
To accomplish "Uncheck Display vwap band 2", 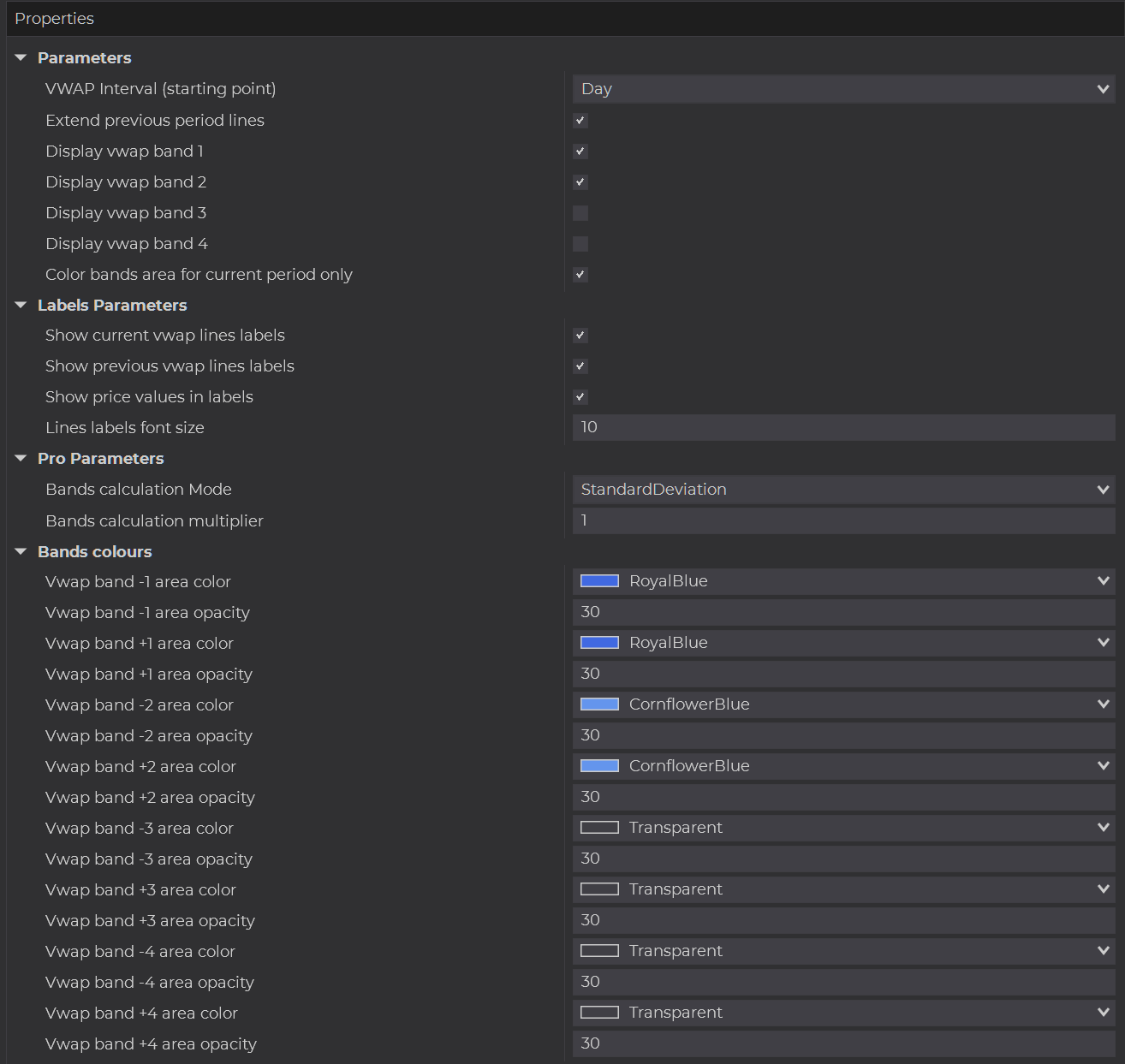I will pyautogui.click(x=580, y=182).
